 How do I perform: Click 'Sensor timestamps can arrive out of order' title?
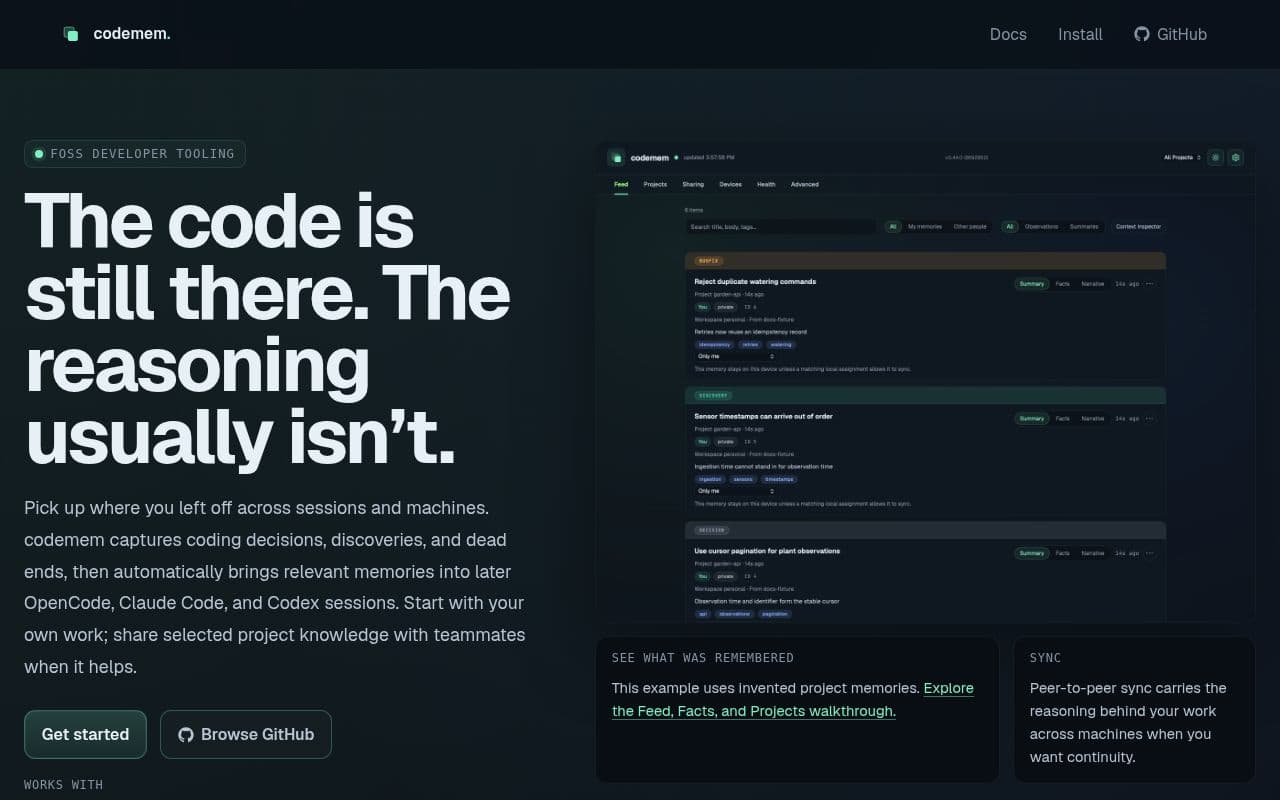tap(763, 416)
